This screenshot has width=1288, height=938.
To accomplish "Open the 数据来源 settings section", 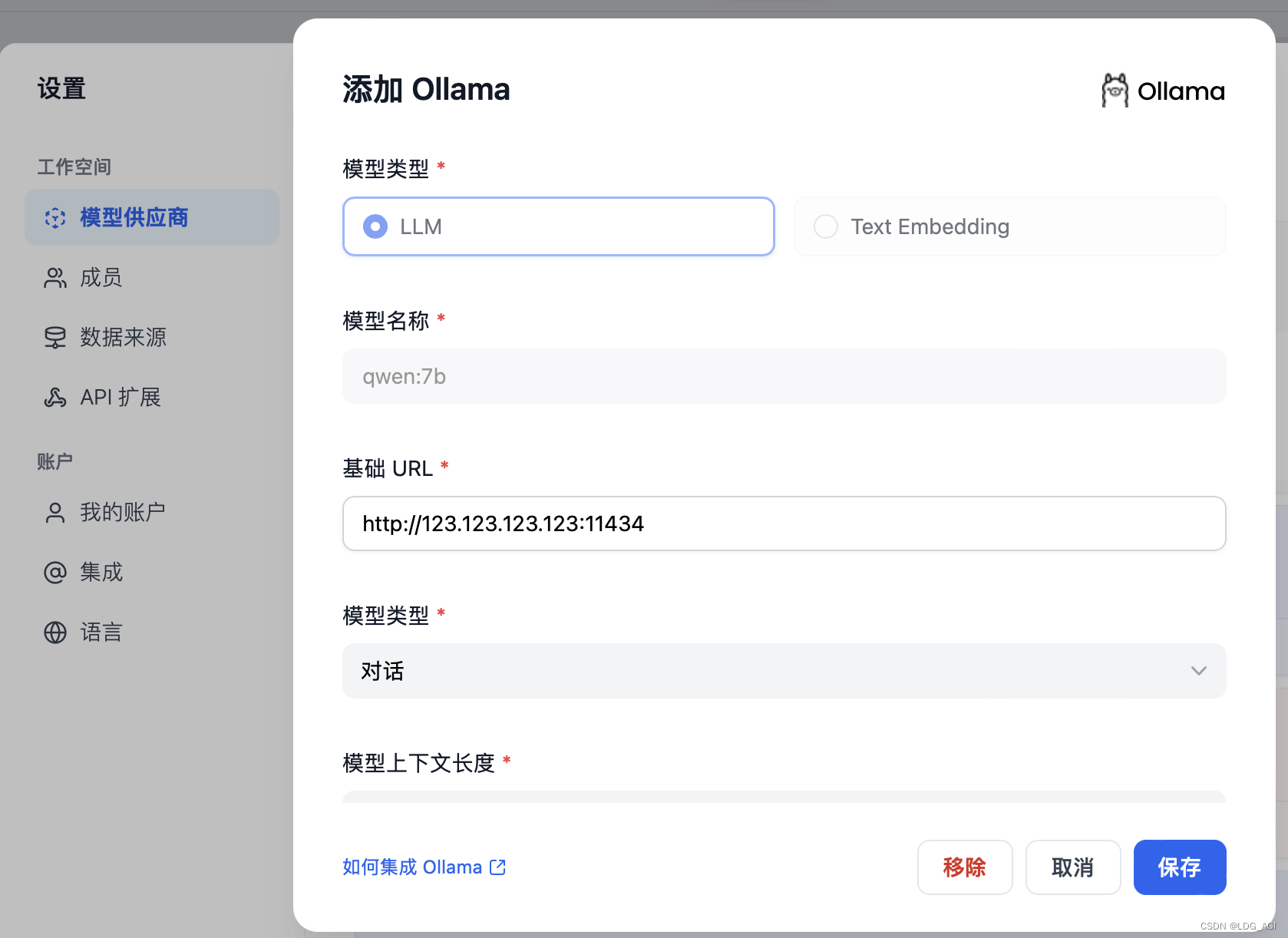I will (x=152, y=338).
